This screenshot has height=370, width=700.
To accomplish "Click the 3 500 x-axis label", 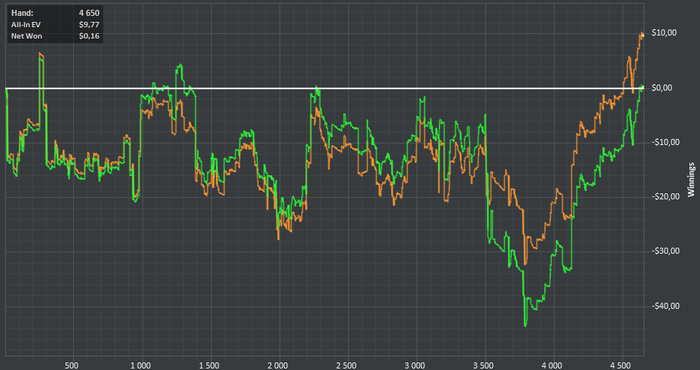I will click(484, 365).
